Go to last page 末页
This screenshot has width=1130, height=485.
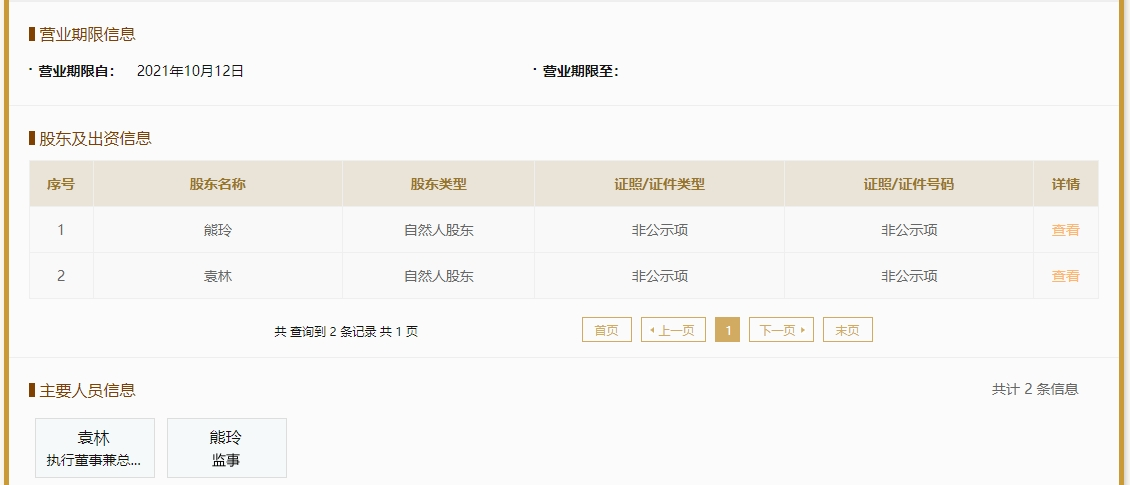click(848, 329)
